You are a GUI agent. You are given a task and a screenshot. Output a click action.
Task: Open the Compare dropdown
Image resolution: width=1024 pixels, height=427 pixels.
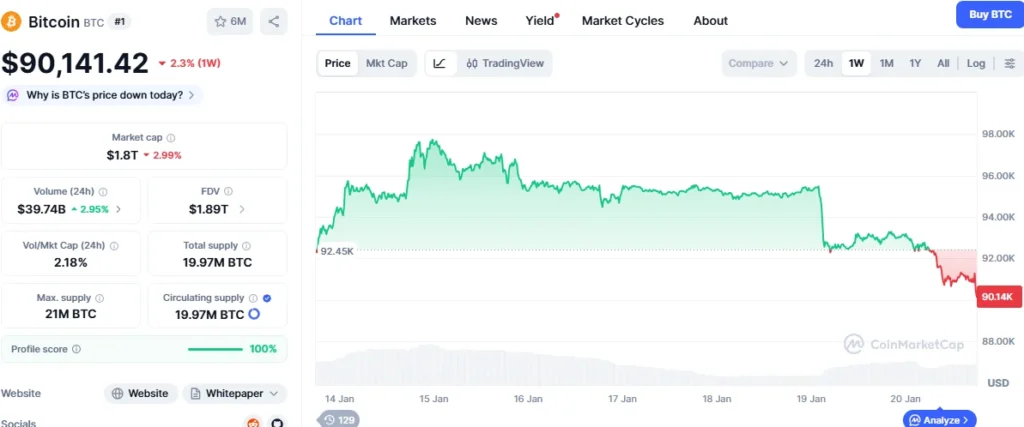[759, 63]
